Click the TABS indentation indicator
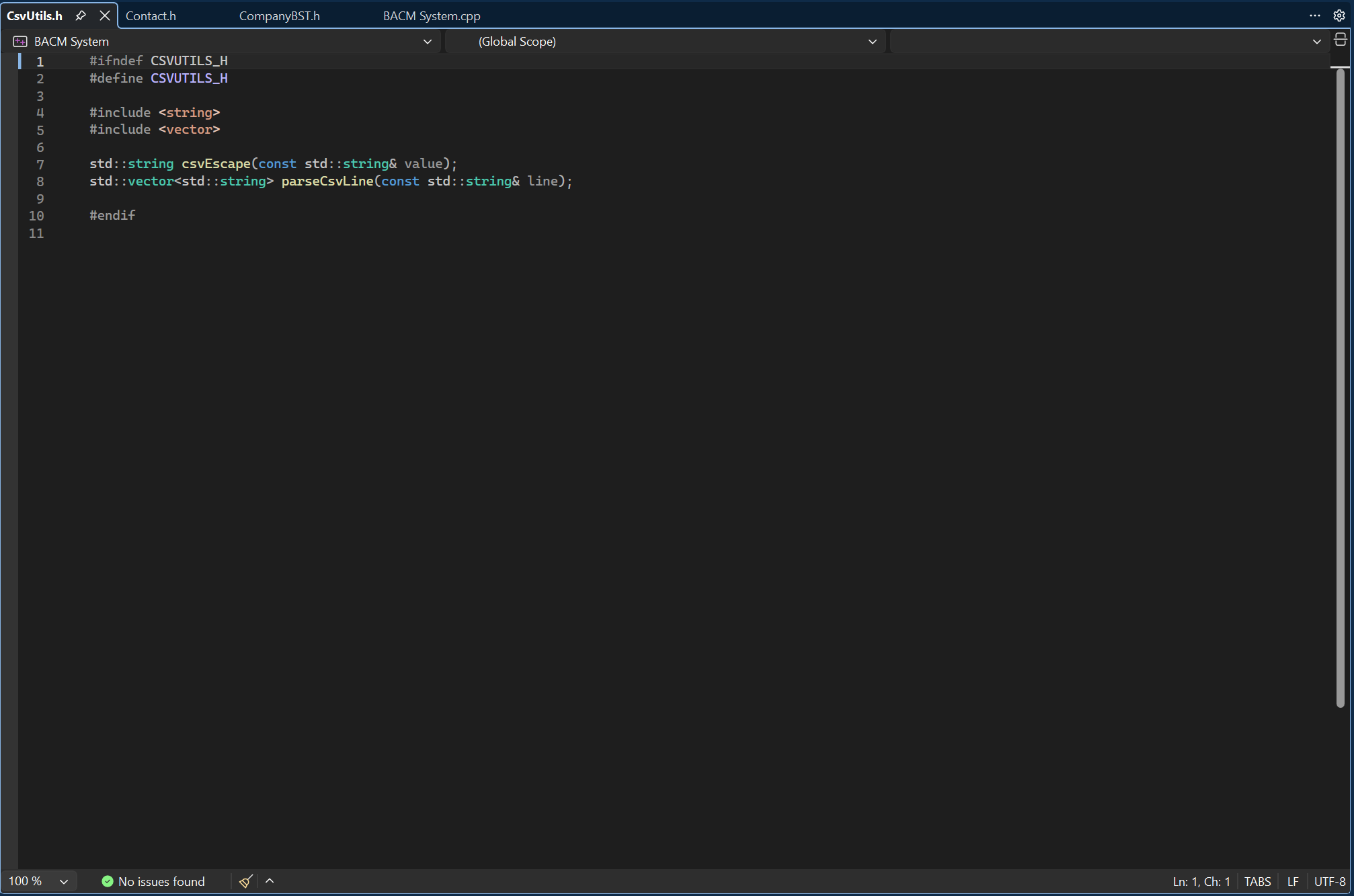 [x=1257, y=881]
